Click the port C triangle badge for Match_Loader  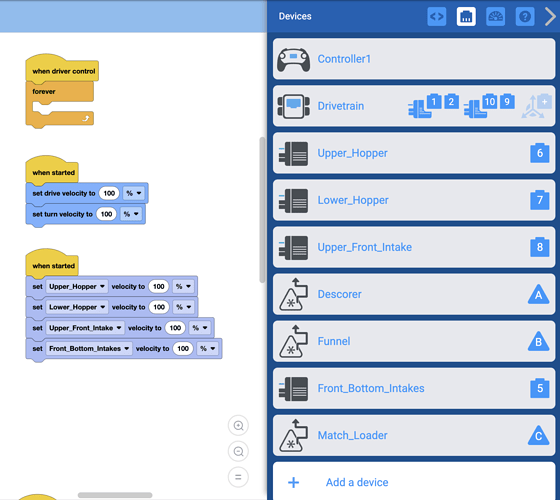click(x=539, y=435)
